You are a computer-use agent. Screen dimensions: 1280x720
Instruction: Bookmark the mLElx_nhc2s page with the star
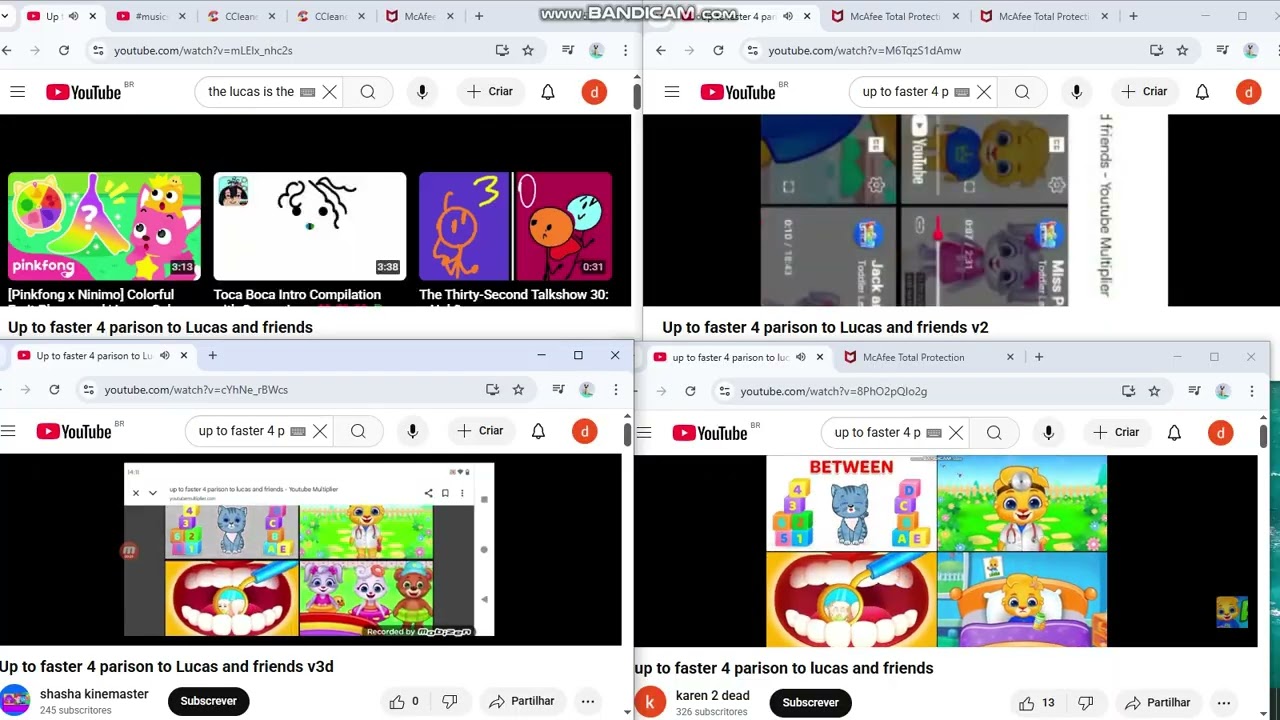pos(528,50)
